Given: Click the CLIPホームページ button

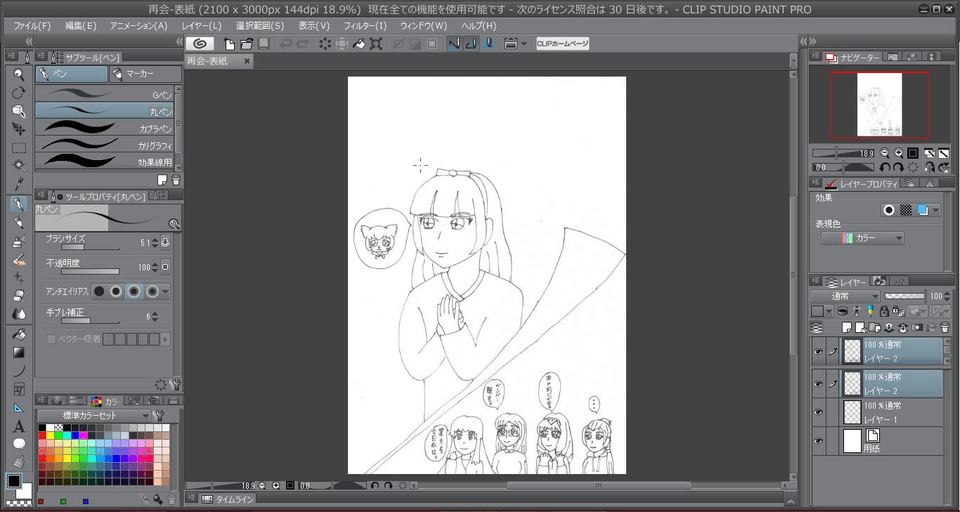Looking at the screenshot, I should tap(562, 44).
